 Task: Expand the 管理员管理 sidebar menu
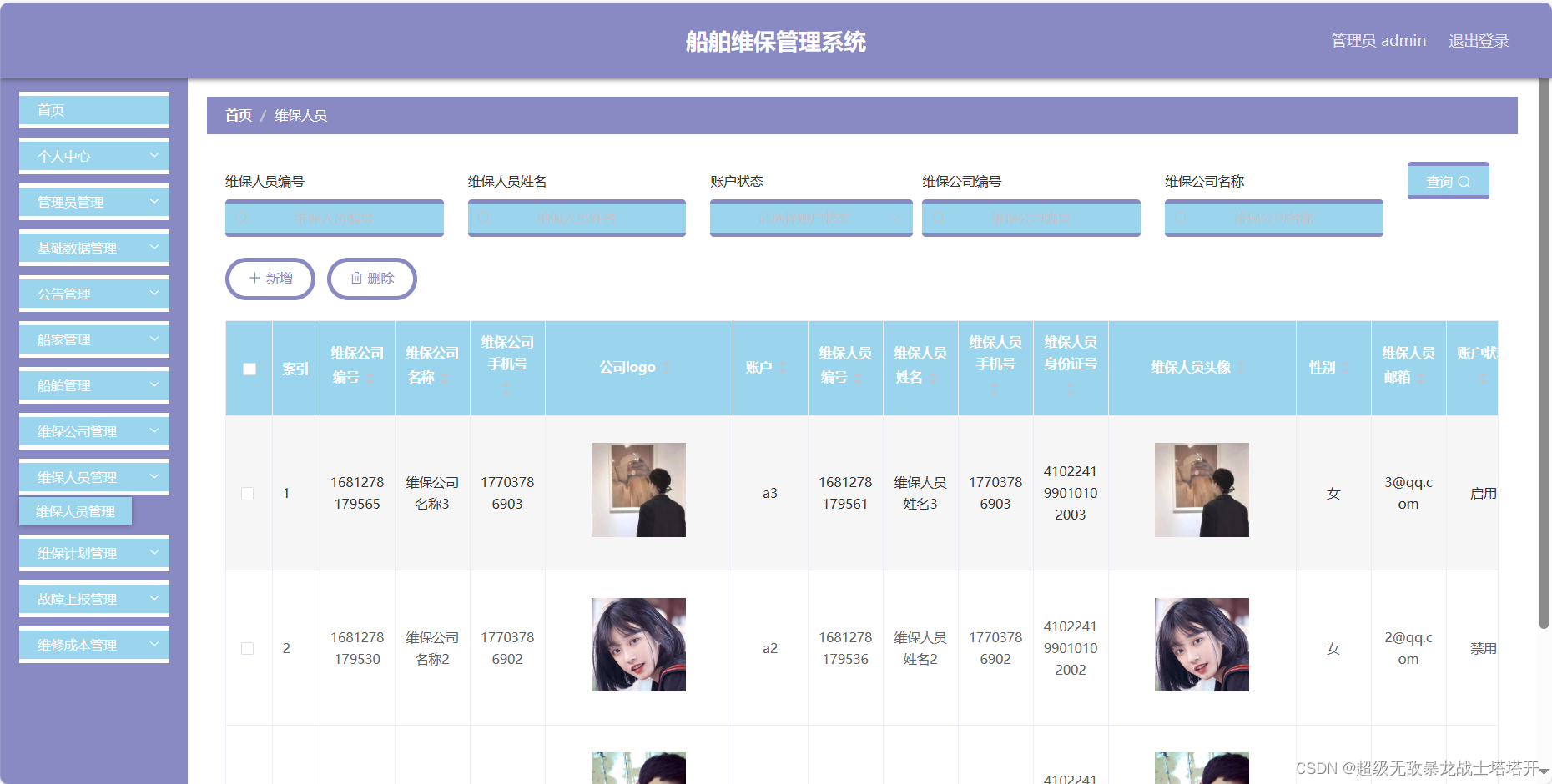(94, 202)
